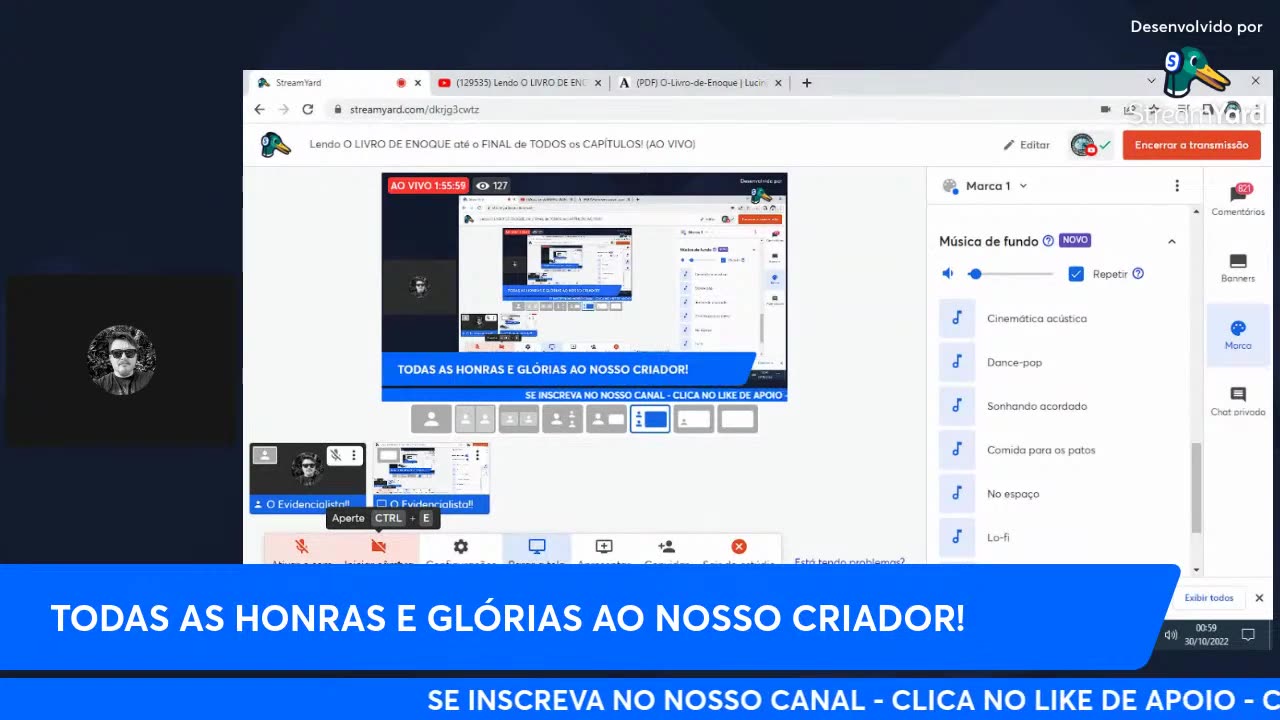1280x720 pixels.
Task: Open three-dot menu on camera thumbnail
Action: (x=354, y=455)
